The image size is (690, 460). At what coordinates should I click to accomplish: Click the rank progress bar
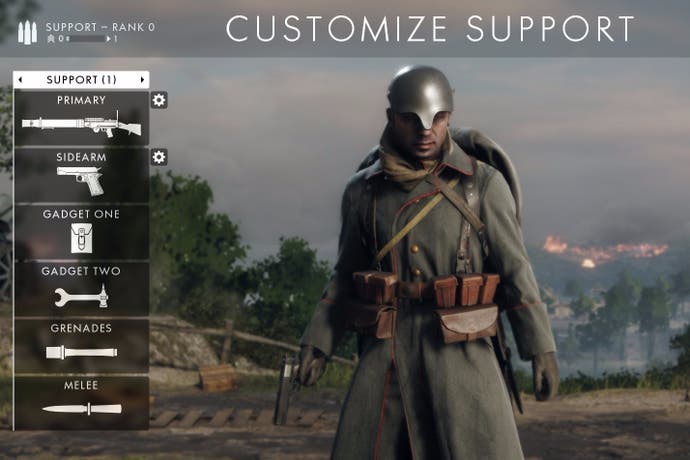click(x=88, y=39)
